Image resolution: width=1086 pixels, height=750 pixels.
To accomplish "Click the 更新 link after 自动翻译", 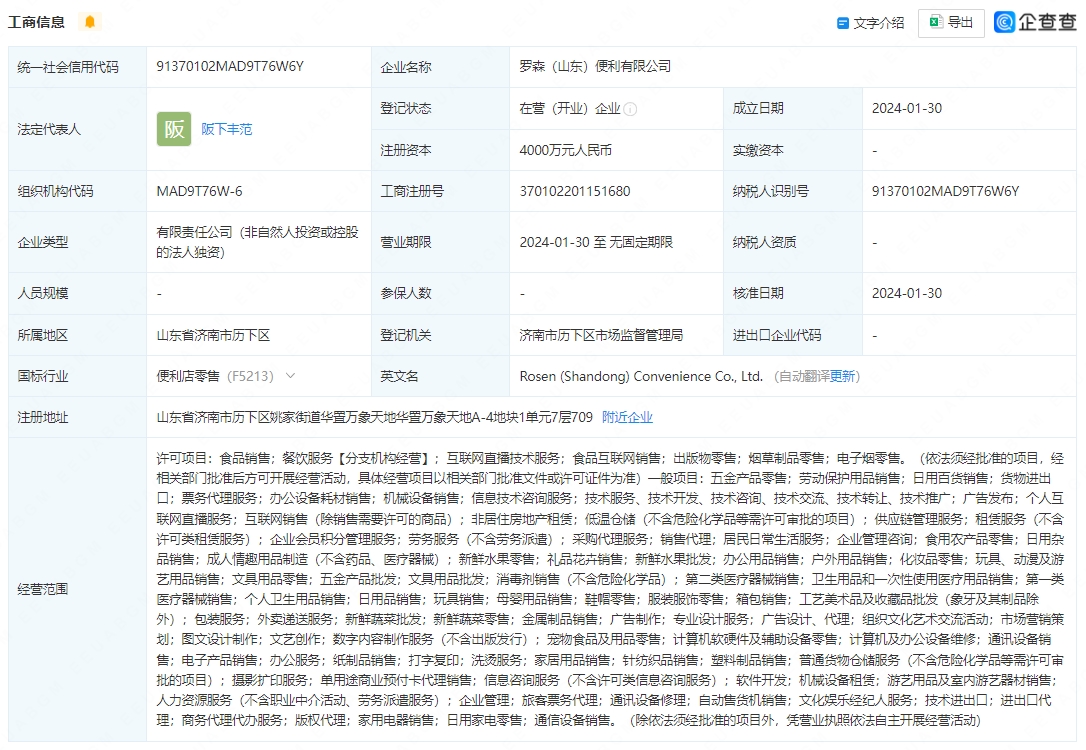I will 842,377.
